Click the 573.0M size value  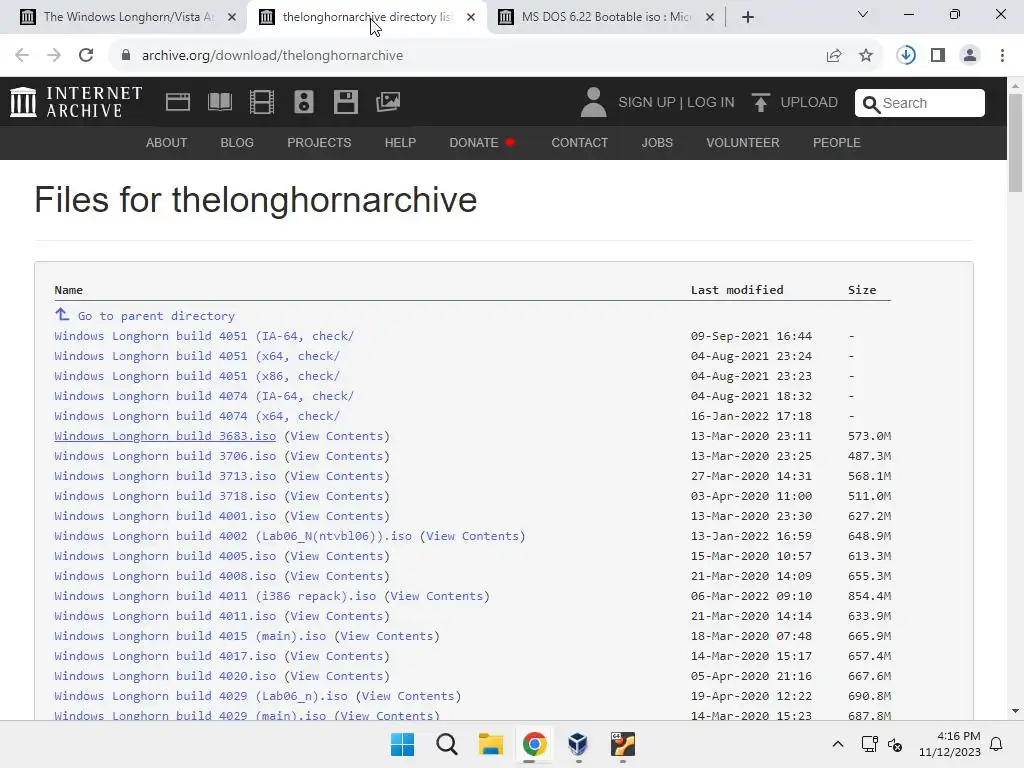tap(869, 436)
